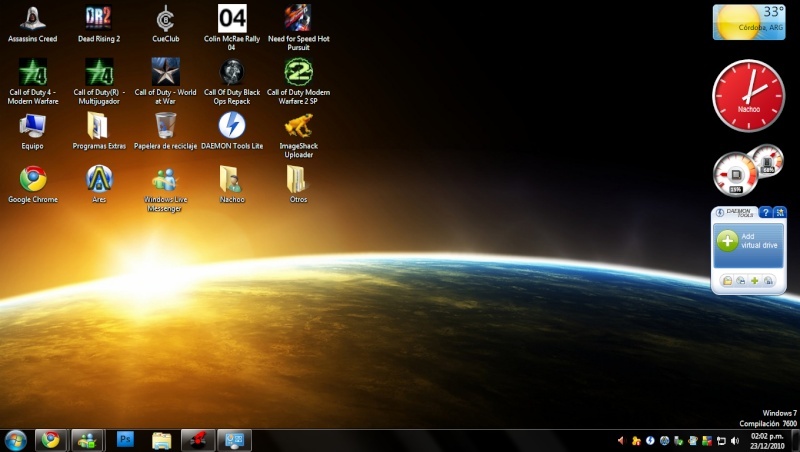Select the Equipo computer icon
This screenshot has height=452, width=800.
[x=33, y=131]
